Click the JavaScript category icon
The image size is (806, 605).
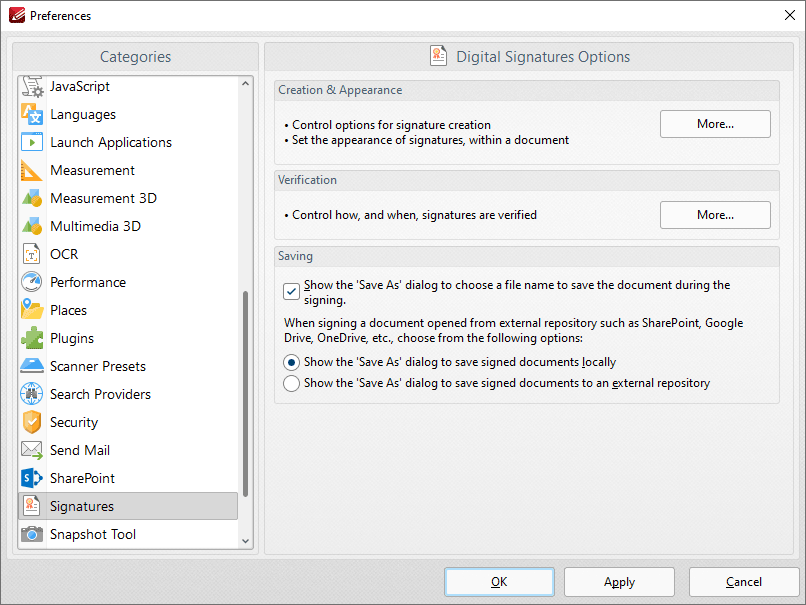32,86
